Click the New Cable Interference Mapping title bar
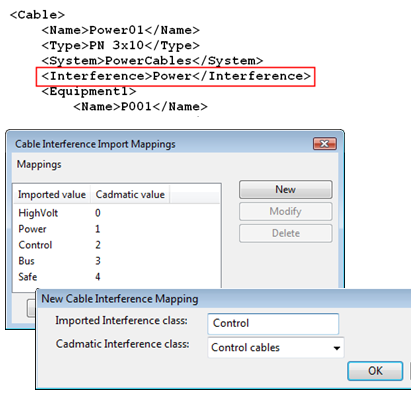This screenshot has height=399, width=411. pos(223,299)
